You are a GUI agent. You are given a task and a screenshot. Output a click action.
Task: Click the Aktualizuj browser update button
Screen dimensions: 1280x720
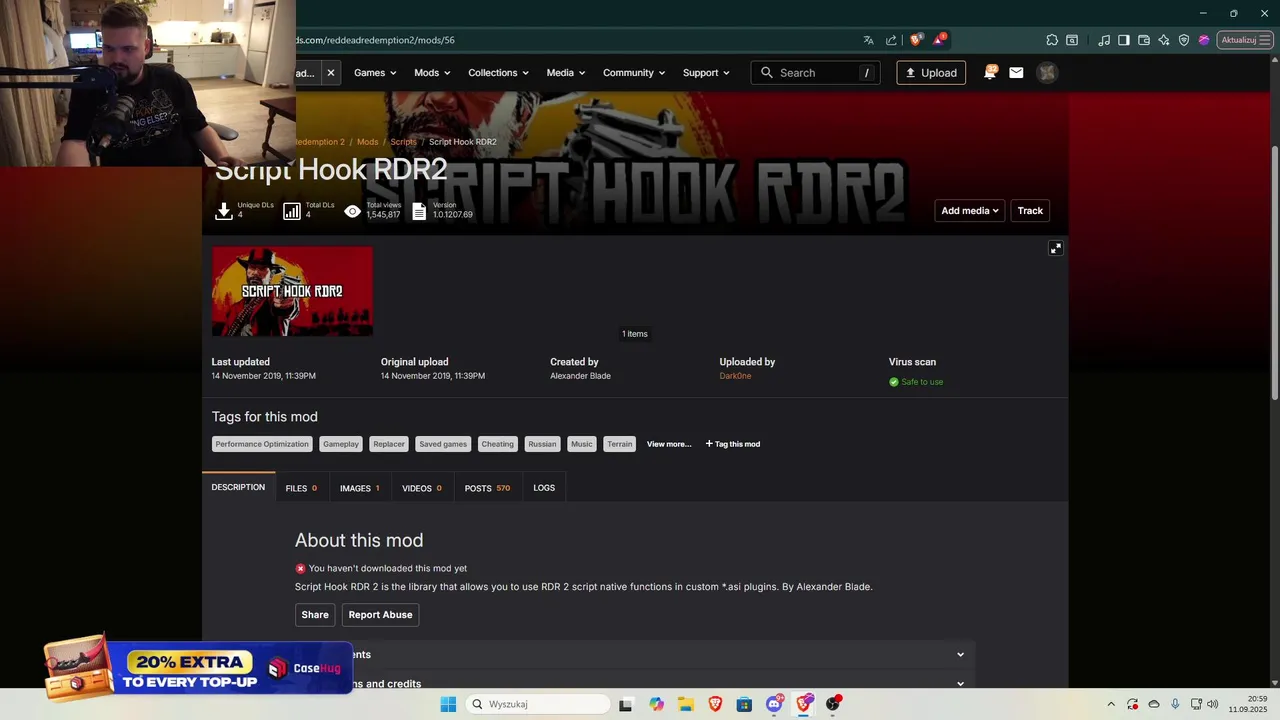click(1244, 40)
